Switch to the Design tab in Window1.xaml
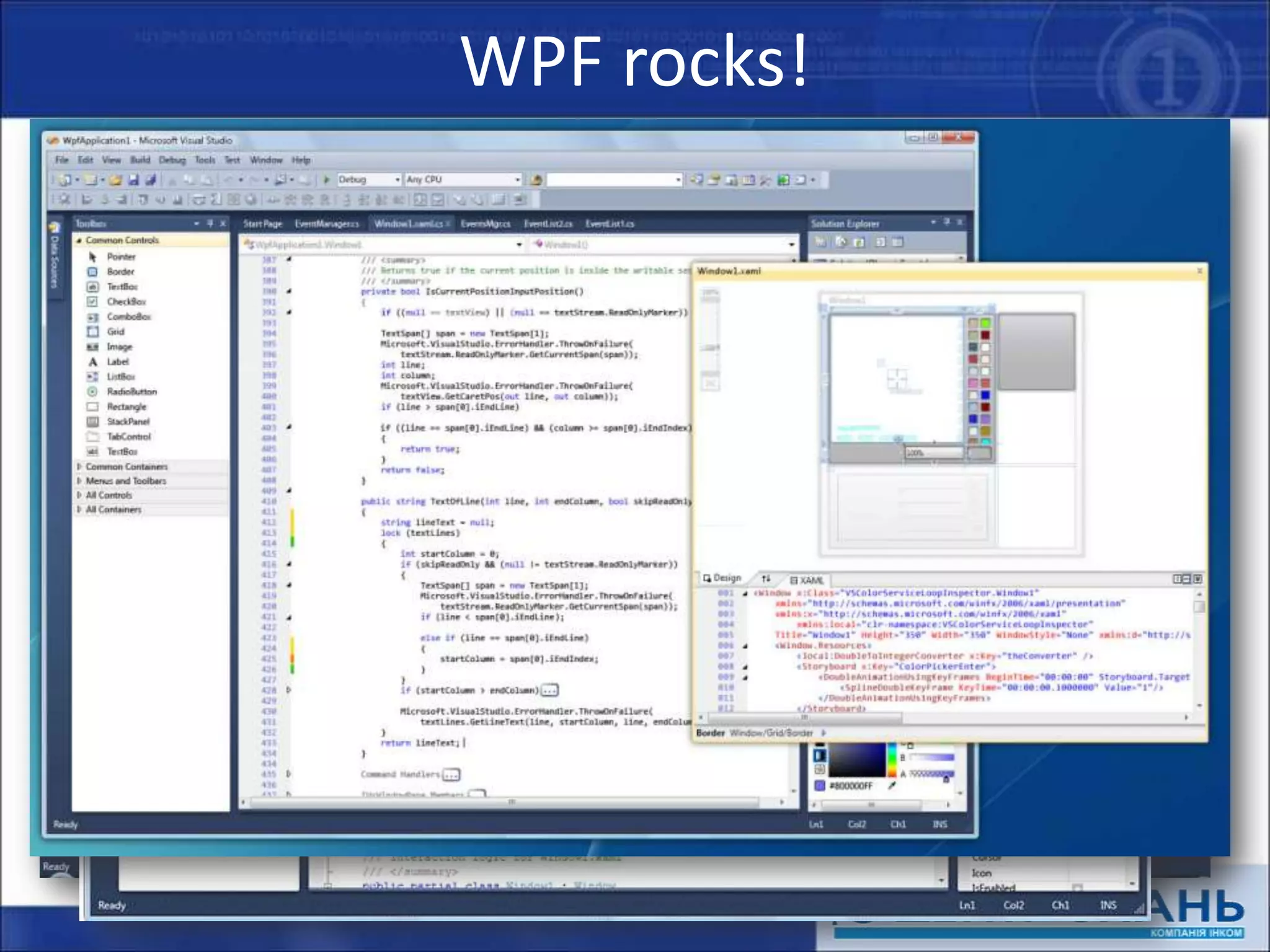 tap(722, 578)
